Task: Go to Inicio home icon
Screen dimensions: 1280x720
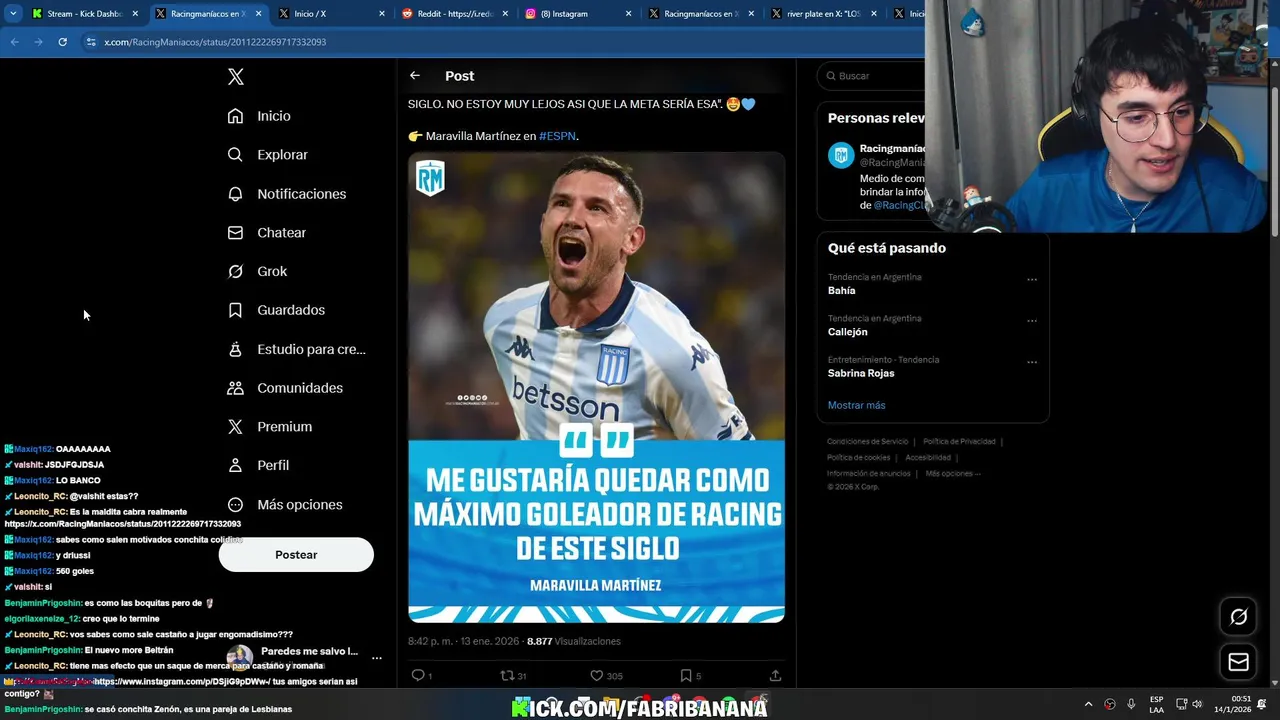Action: click(x=235, y=116)
